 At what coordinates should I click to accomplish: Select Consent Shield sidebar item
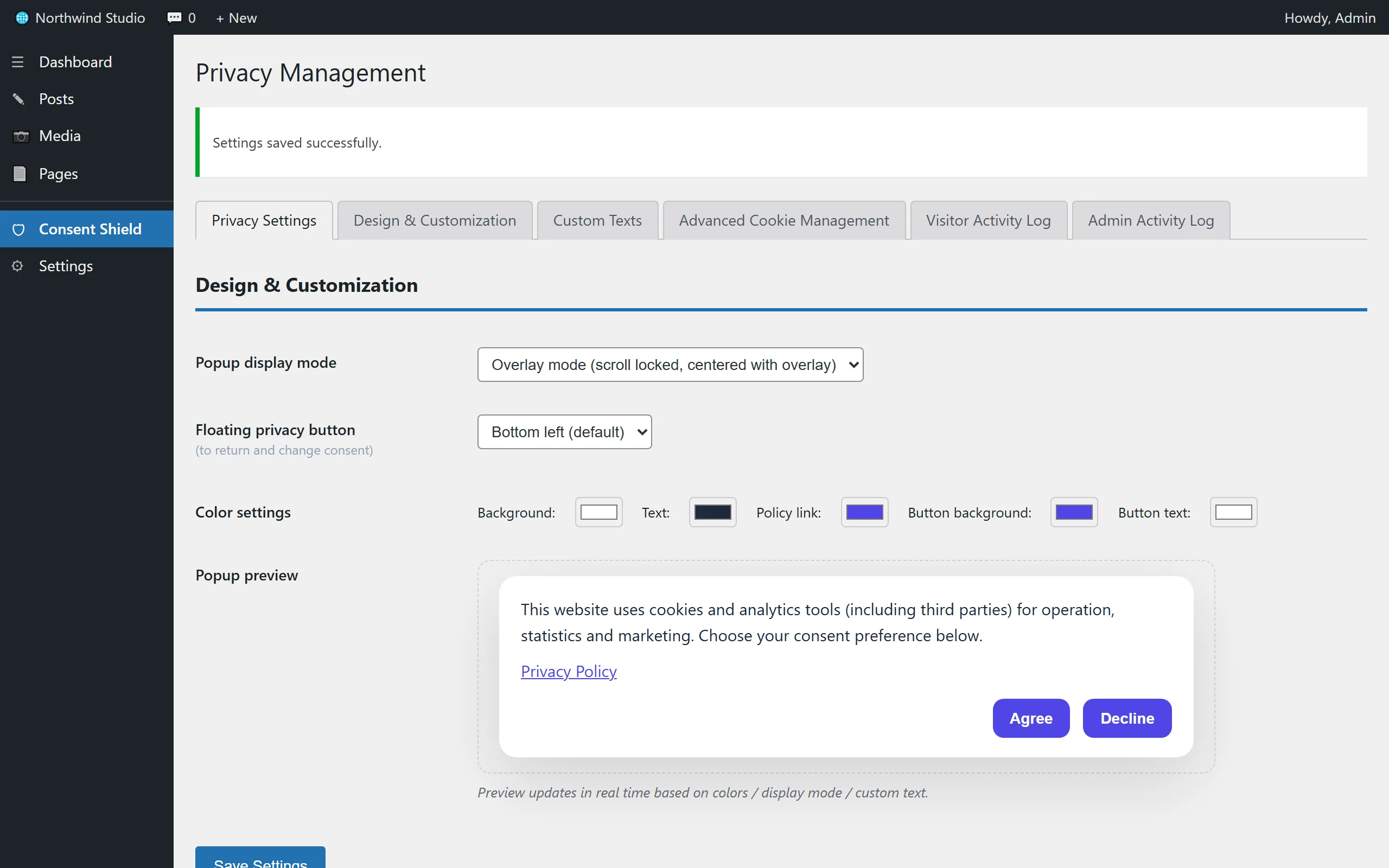87,229
